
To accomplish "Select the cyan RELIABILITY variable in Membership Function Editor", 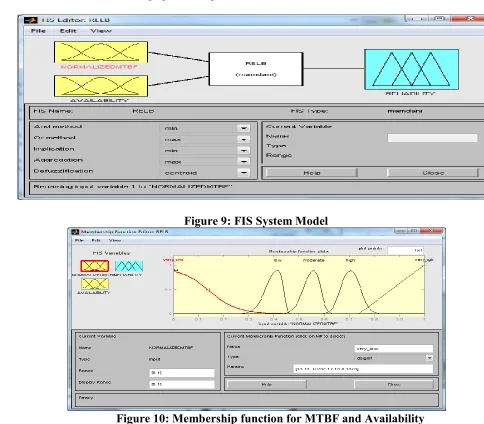I will 129,266.
